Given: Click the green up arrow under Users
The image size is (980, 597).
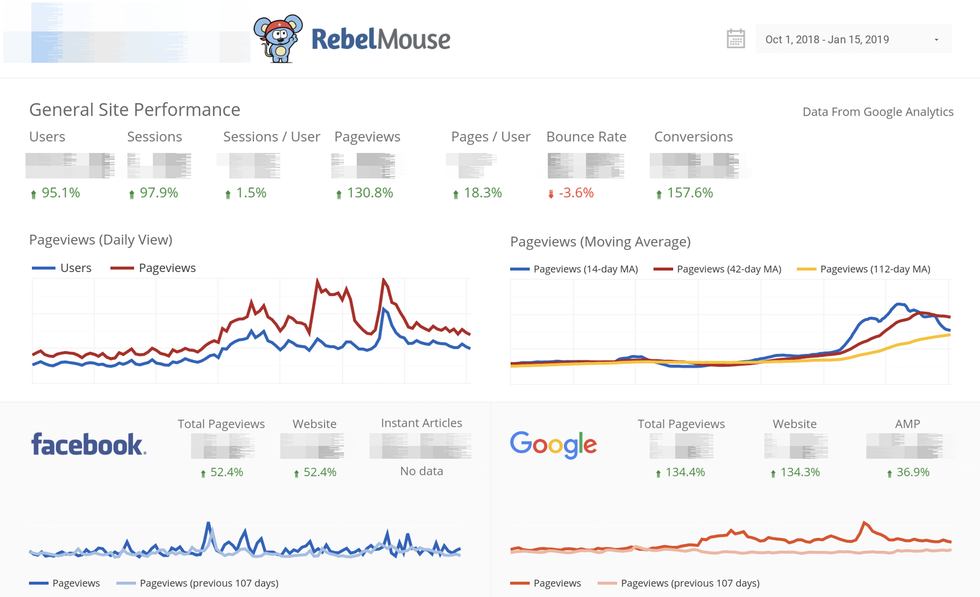Looking at the screenshot, I should (x=34, y=194).
